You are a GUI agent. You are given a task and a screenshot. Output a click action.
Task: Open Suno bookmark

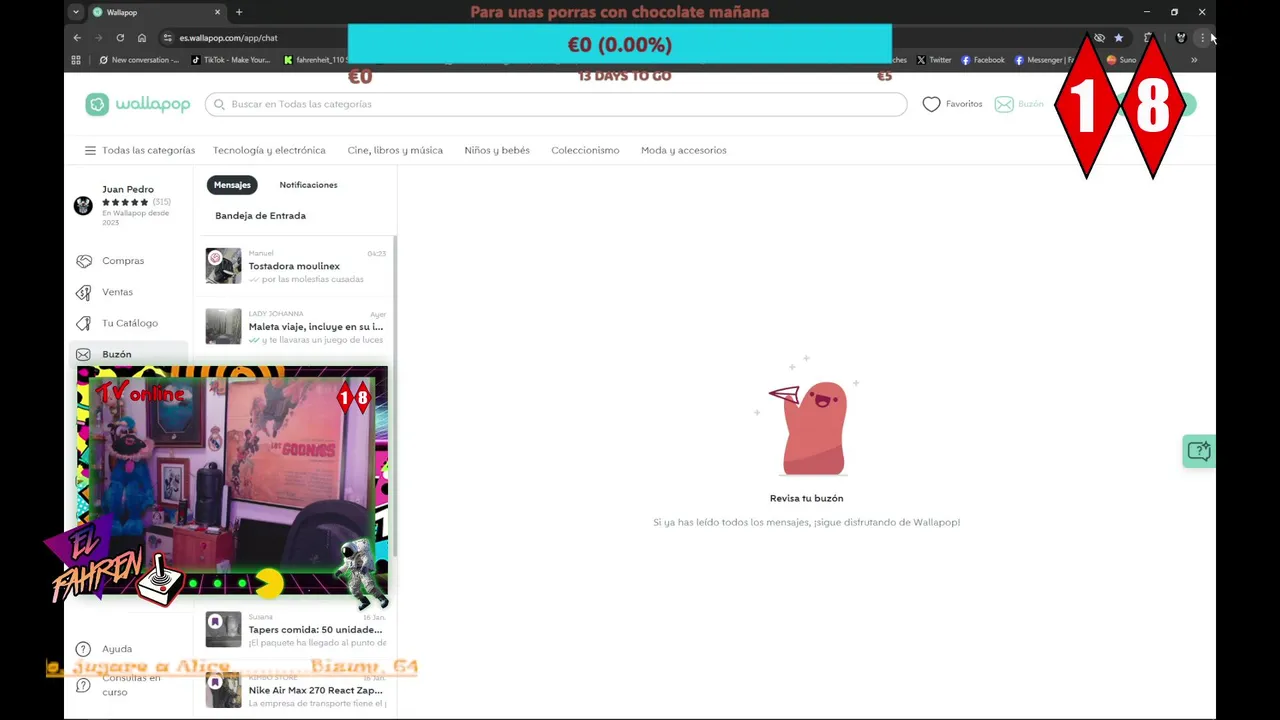[1121, 60]
